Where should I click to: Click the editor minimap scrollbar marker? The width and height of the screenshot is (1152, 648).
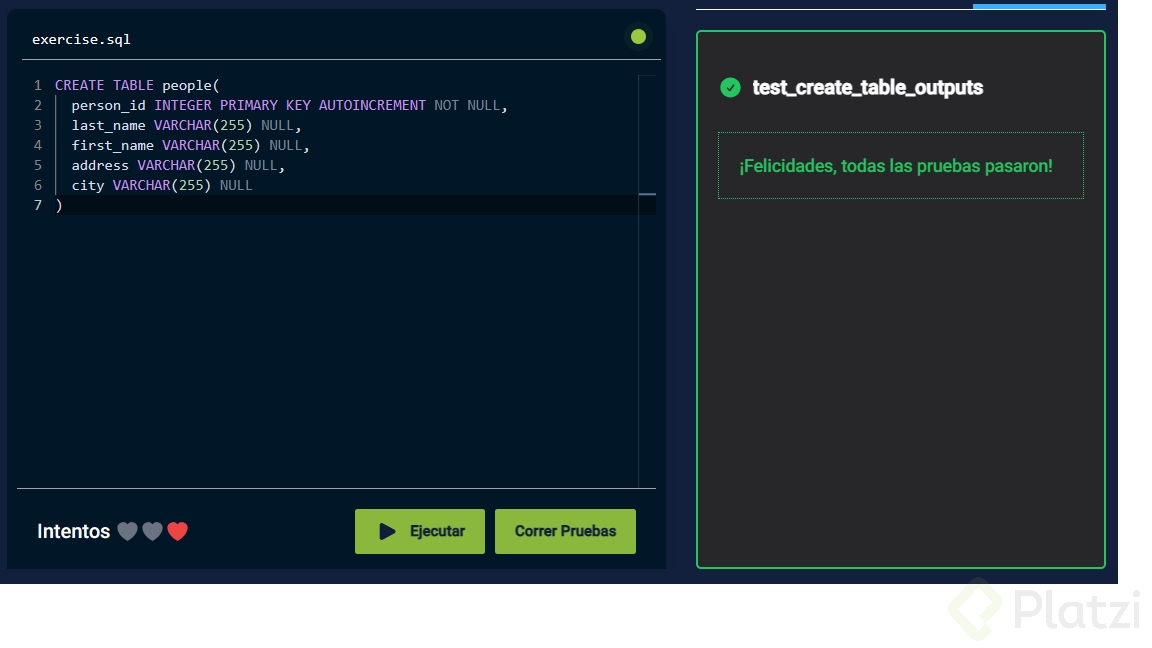647,194
